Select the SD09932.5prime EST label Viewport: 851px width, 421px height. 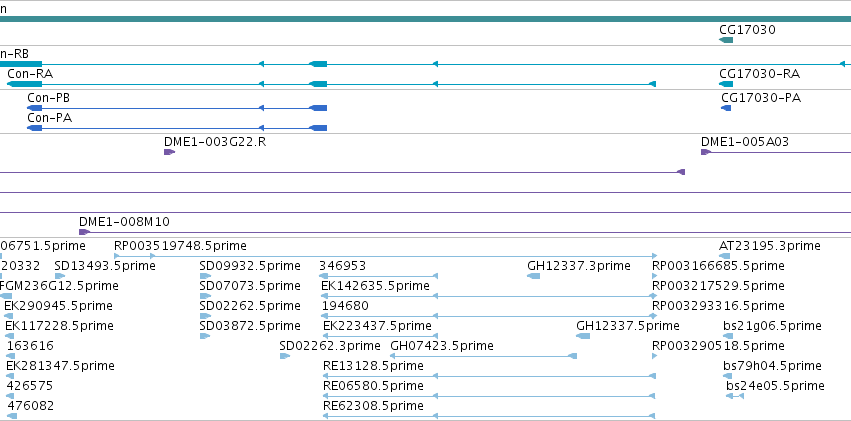coord(250,266)
